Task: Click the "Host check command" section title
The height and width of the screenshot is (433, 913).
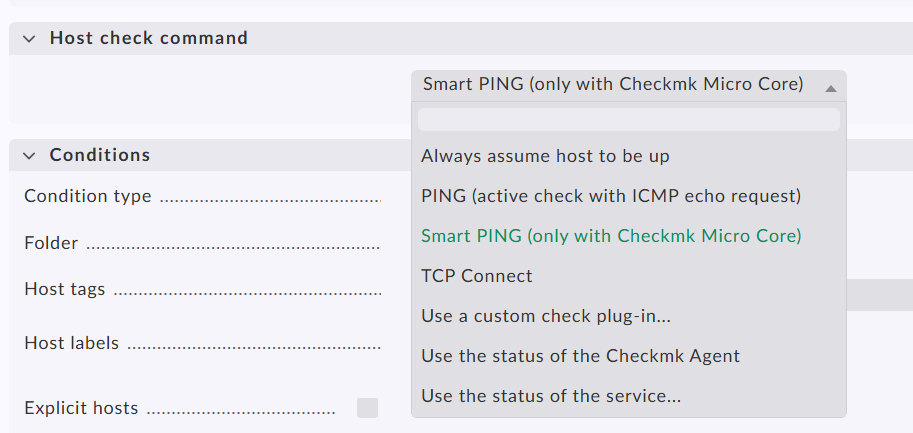Action: tap(149, 39)
